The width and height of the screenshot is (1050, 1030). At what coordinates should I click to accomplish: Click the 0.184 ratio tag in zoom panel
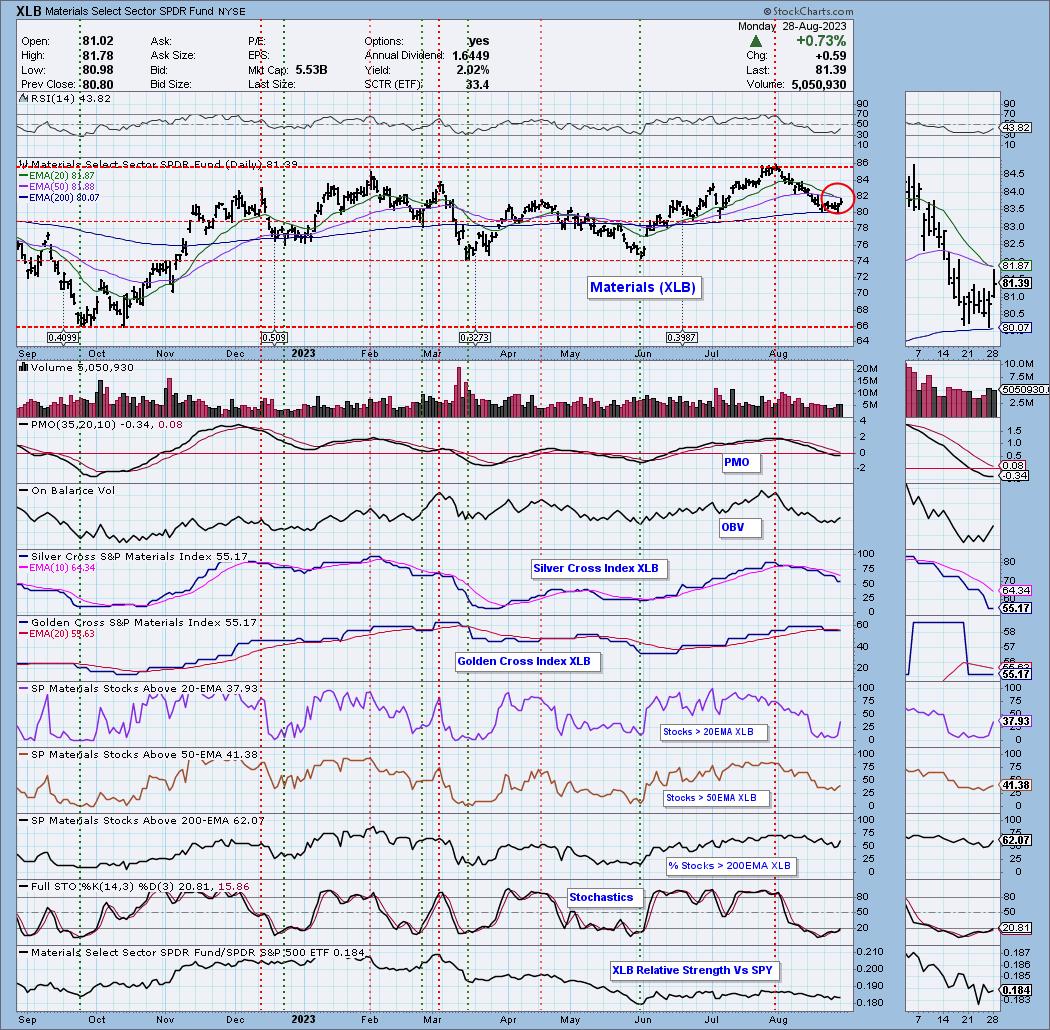click(1016, 990)
